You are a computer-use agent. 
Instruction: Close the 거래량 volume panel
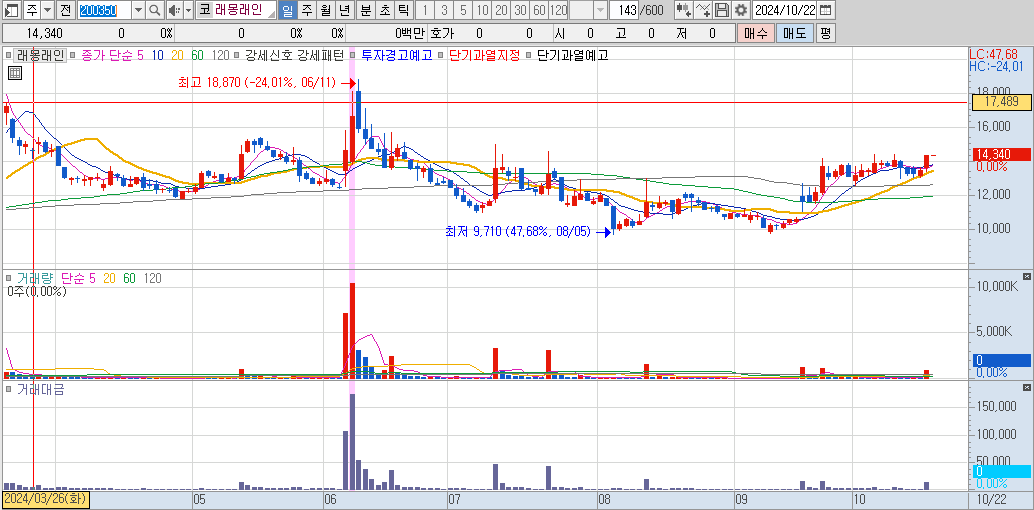[1026, 276]
